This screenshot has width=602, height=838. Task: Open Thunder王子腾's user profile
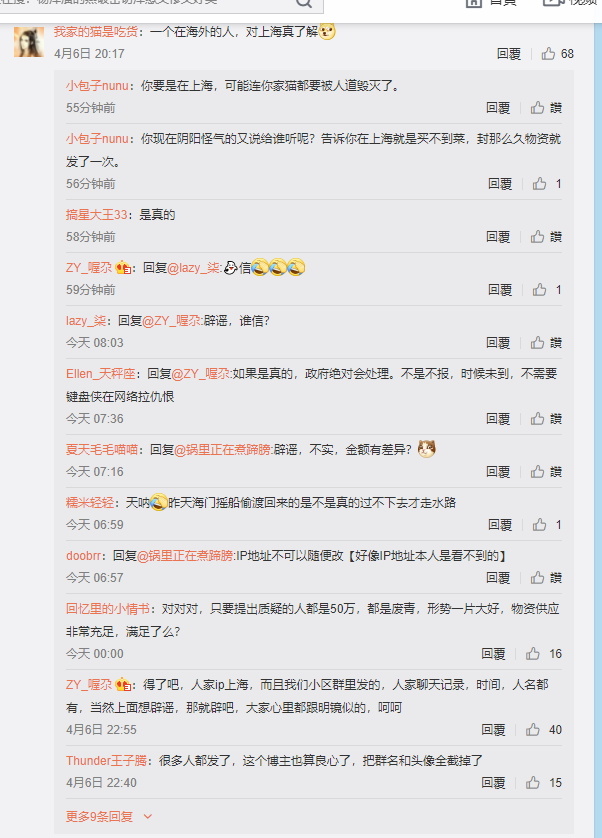106,761
